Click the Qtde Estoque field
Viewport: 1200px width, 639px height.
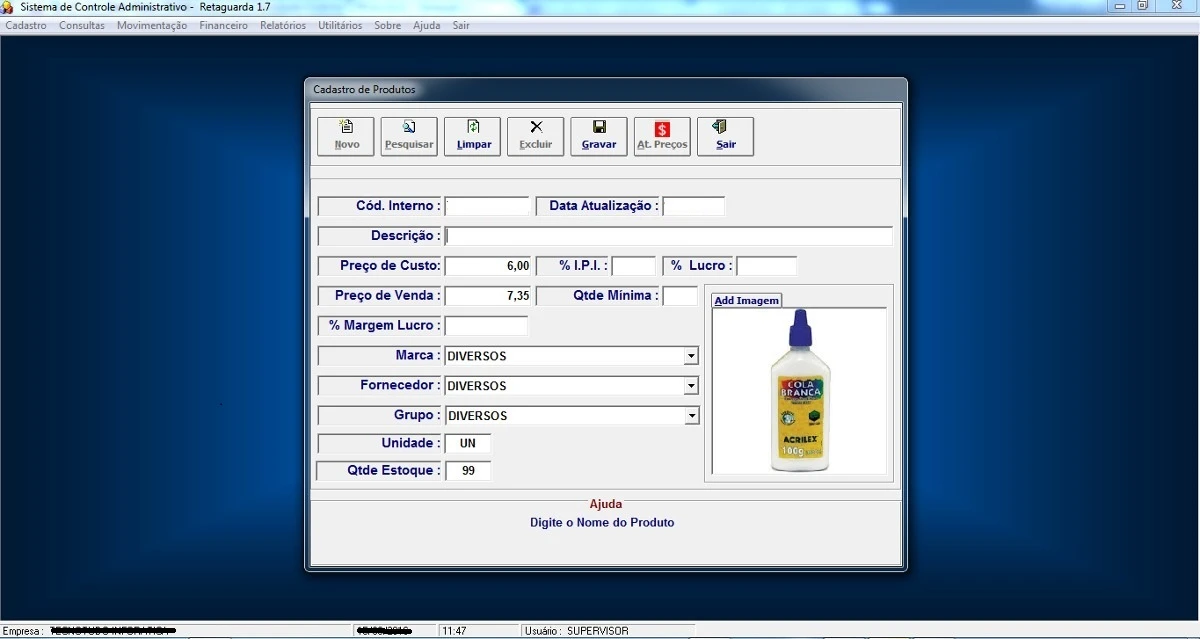pos(468,471)
